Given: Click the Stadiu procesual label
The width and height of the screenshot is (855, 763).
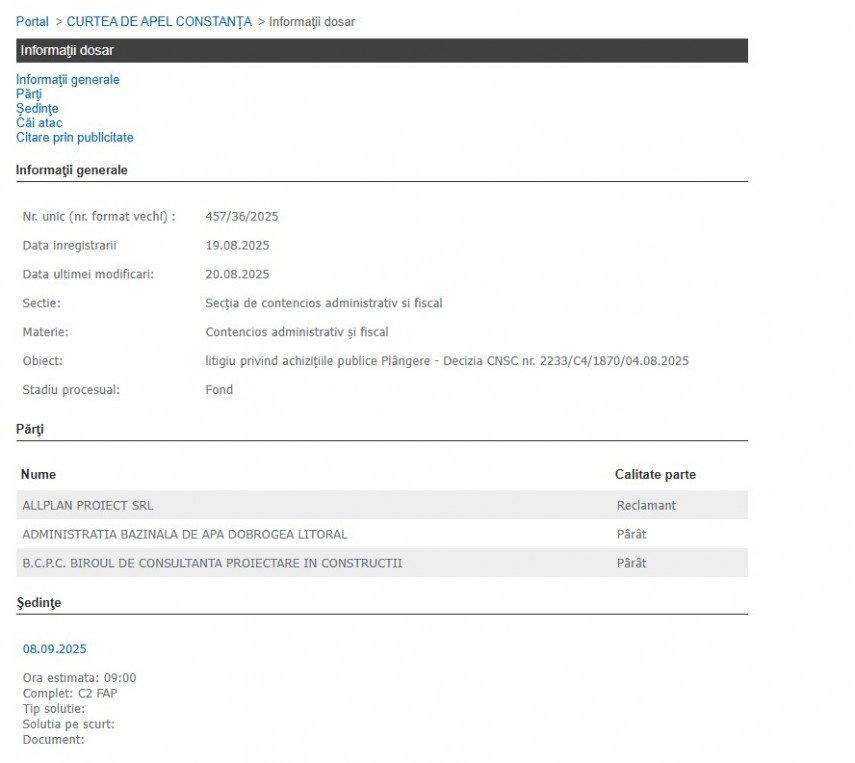Looking at the screenshot, I should pyautogui.click(x=71, y=390).
